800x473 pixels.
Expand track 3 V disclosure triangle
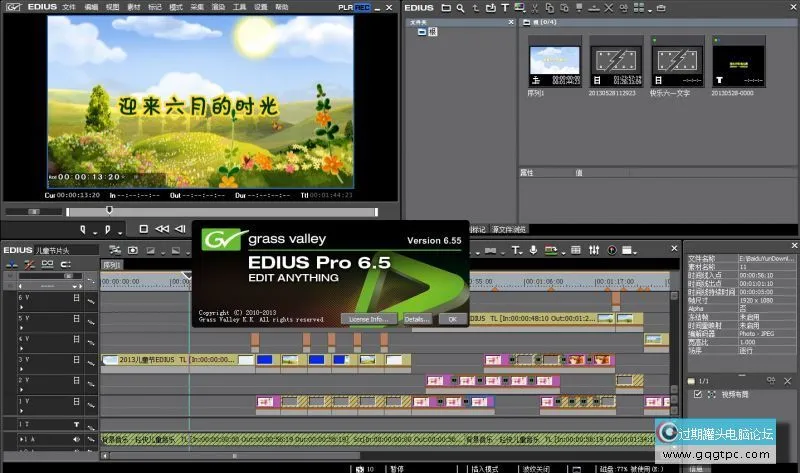coord(21,369)
